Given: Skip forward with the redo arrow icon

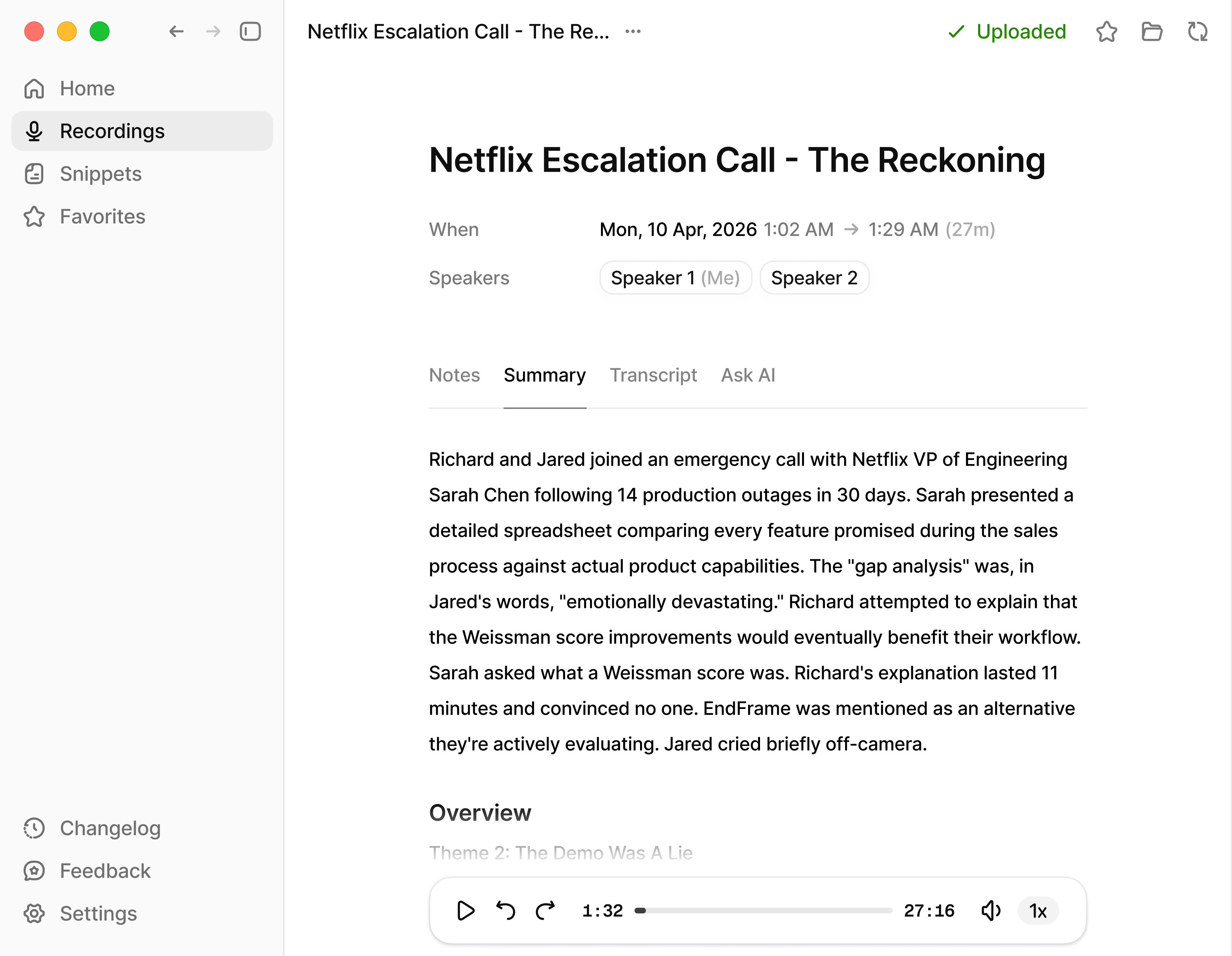Looking at the screenshot, I should click(x=545, y=910).
